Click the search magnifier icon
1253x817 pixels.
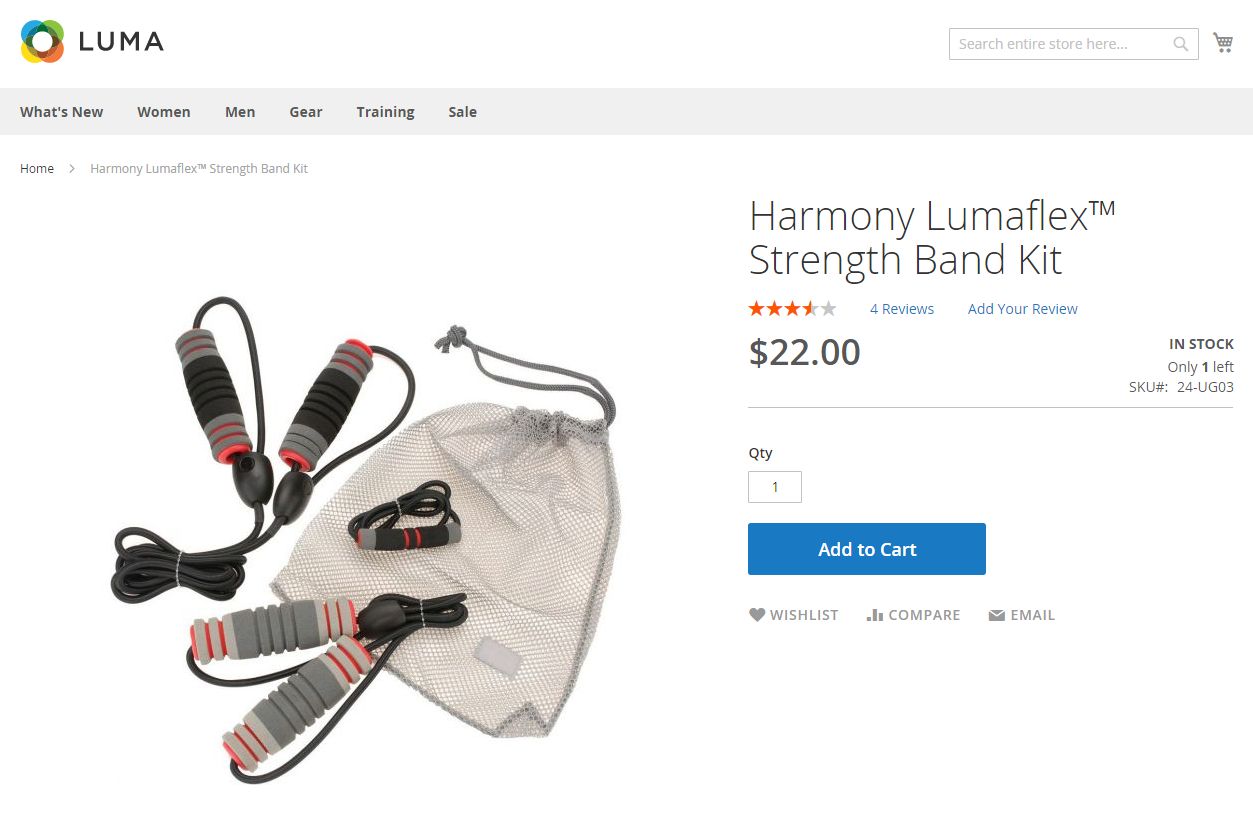coord(1181,44)
